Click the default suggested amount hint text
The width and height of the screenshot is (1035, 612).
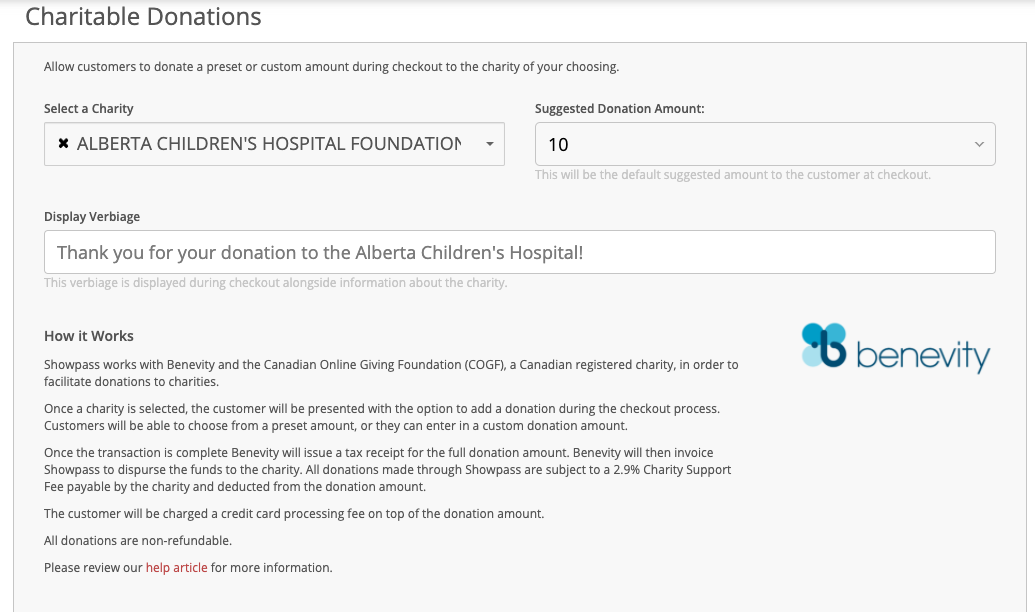click(x=733, y=175)
